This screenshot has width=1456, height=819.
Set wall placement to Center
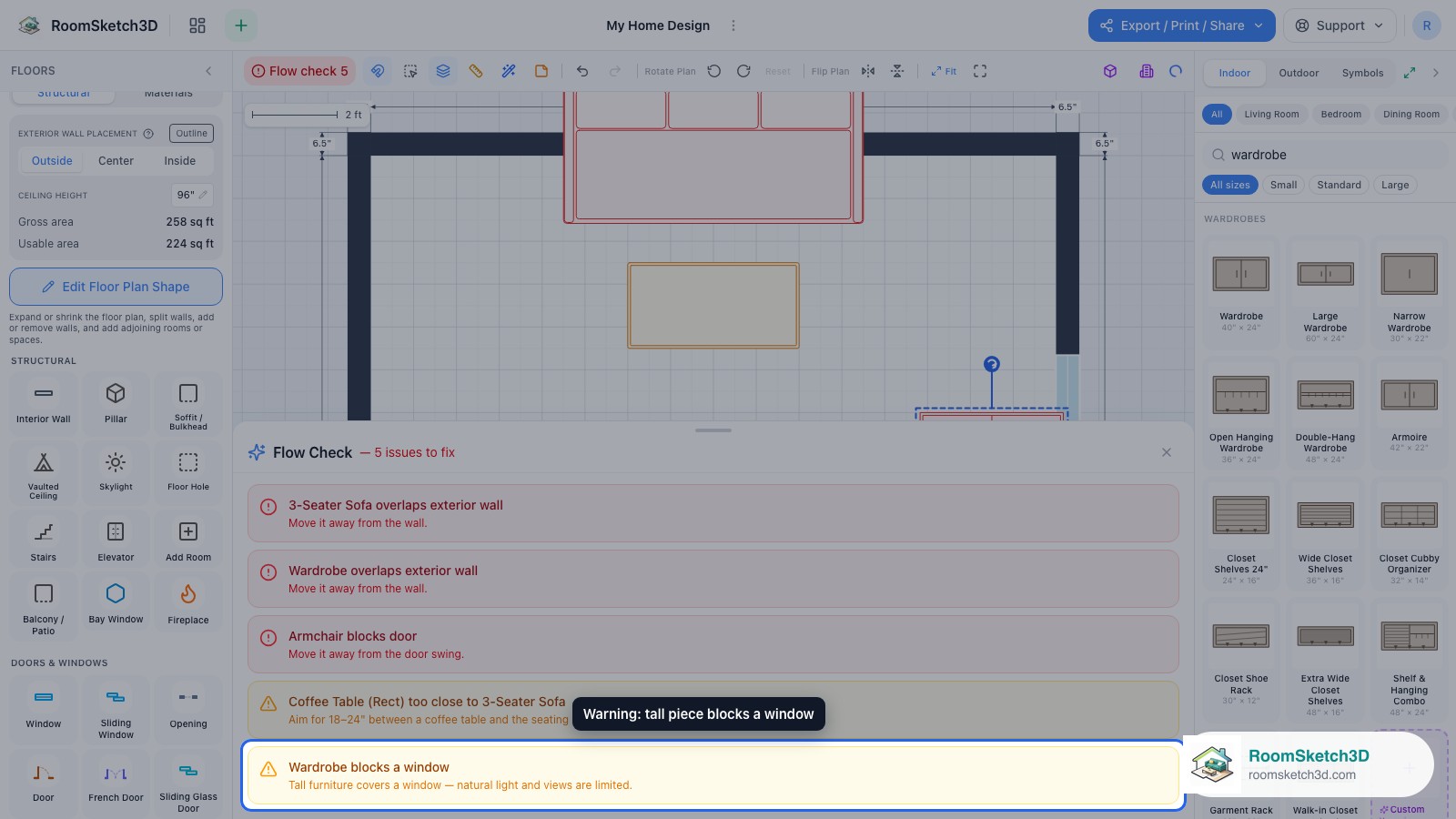point(116,161)
